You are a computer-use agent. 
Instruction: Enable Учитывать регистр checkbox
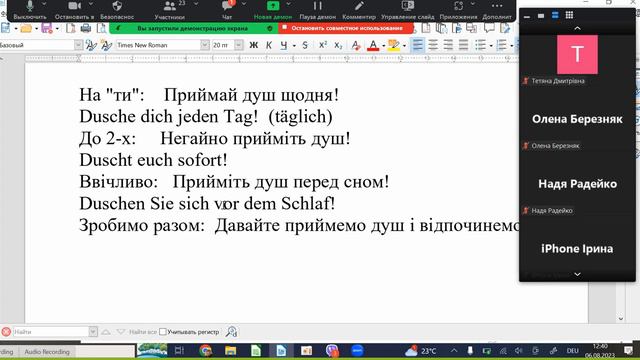click(x=163, y=332)
